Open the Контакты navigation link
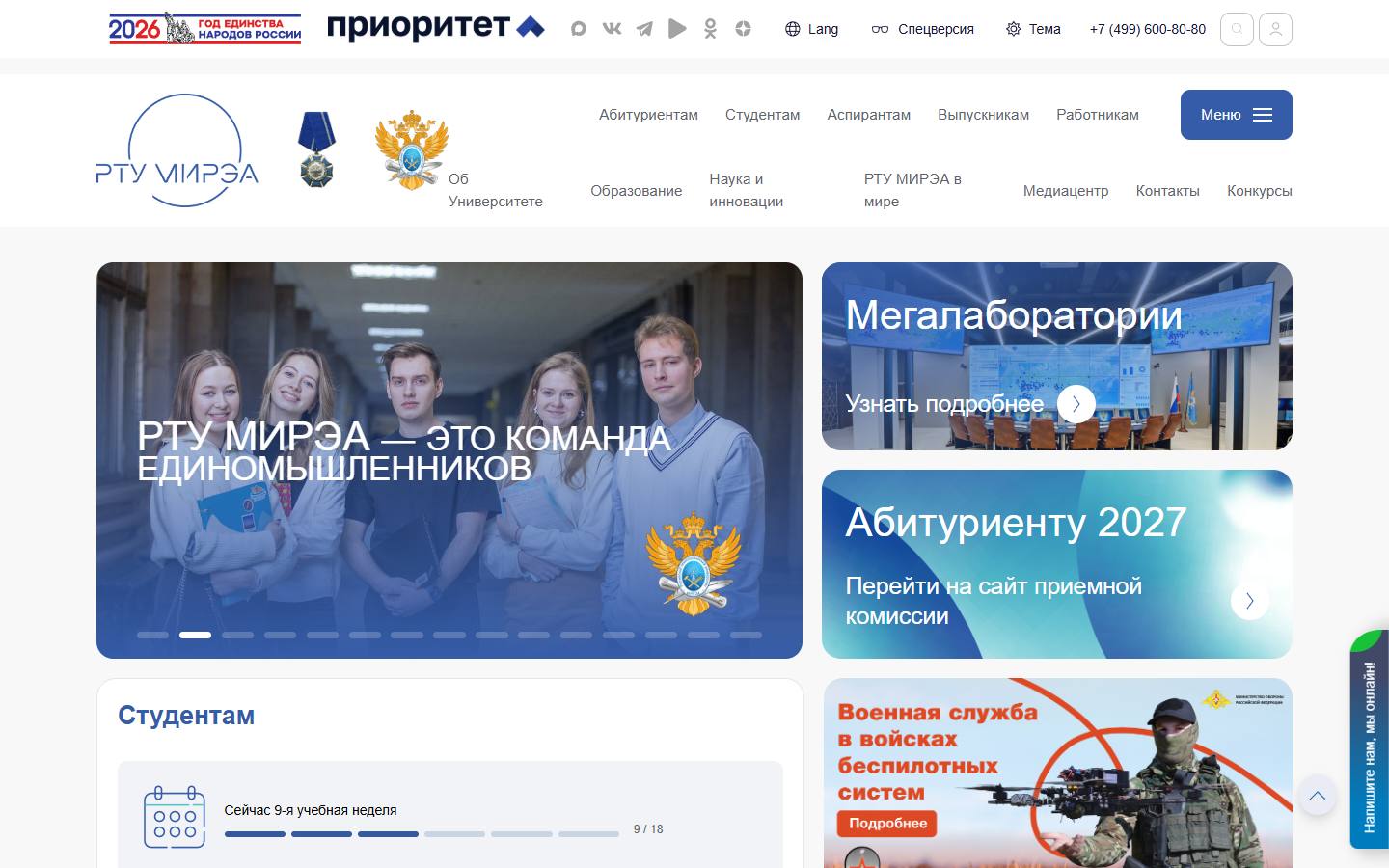 pyautogui.click(x=1167, y=191)
